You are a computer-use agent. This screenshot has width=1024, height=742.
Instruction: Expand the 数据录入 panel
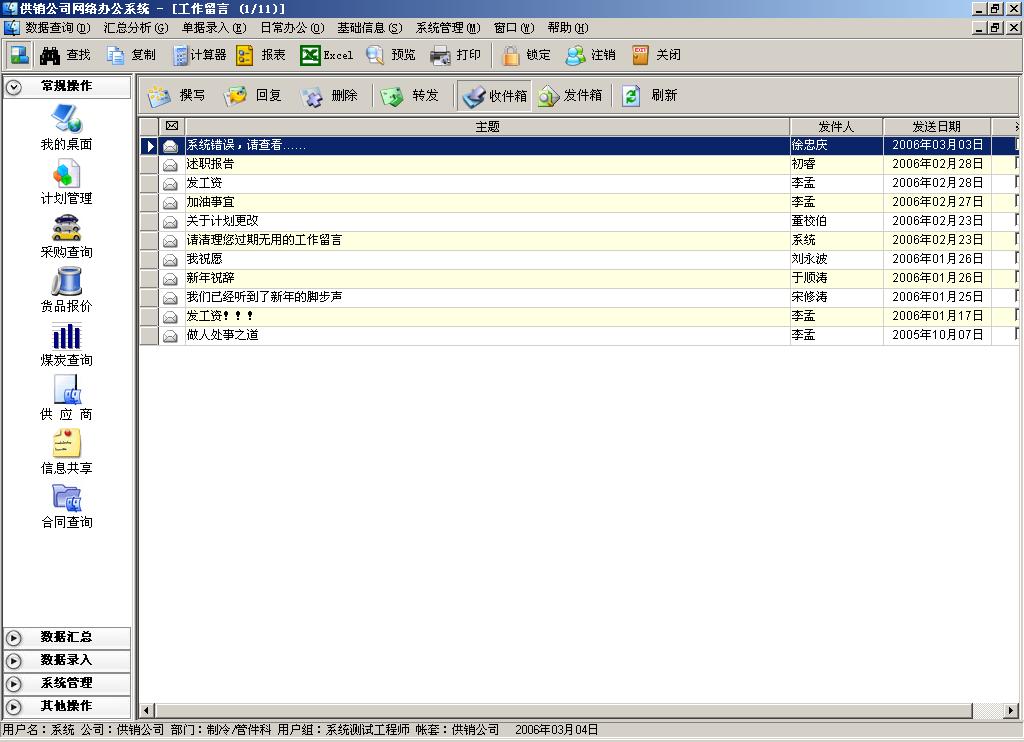pos(67,660)
